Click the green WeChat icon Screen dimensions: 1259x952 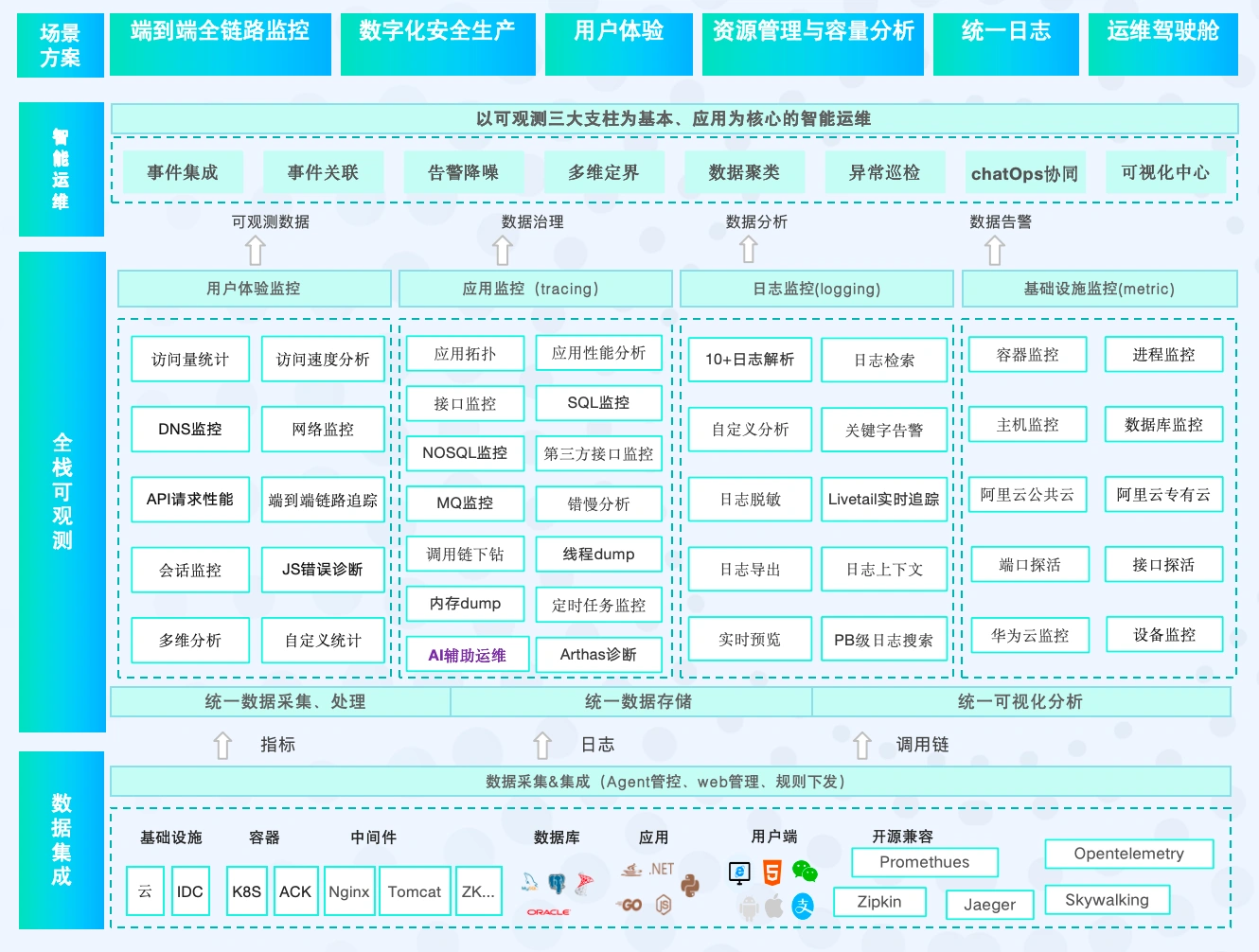(805, 871)
